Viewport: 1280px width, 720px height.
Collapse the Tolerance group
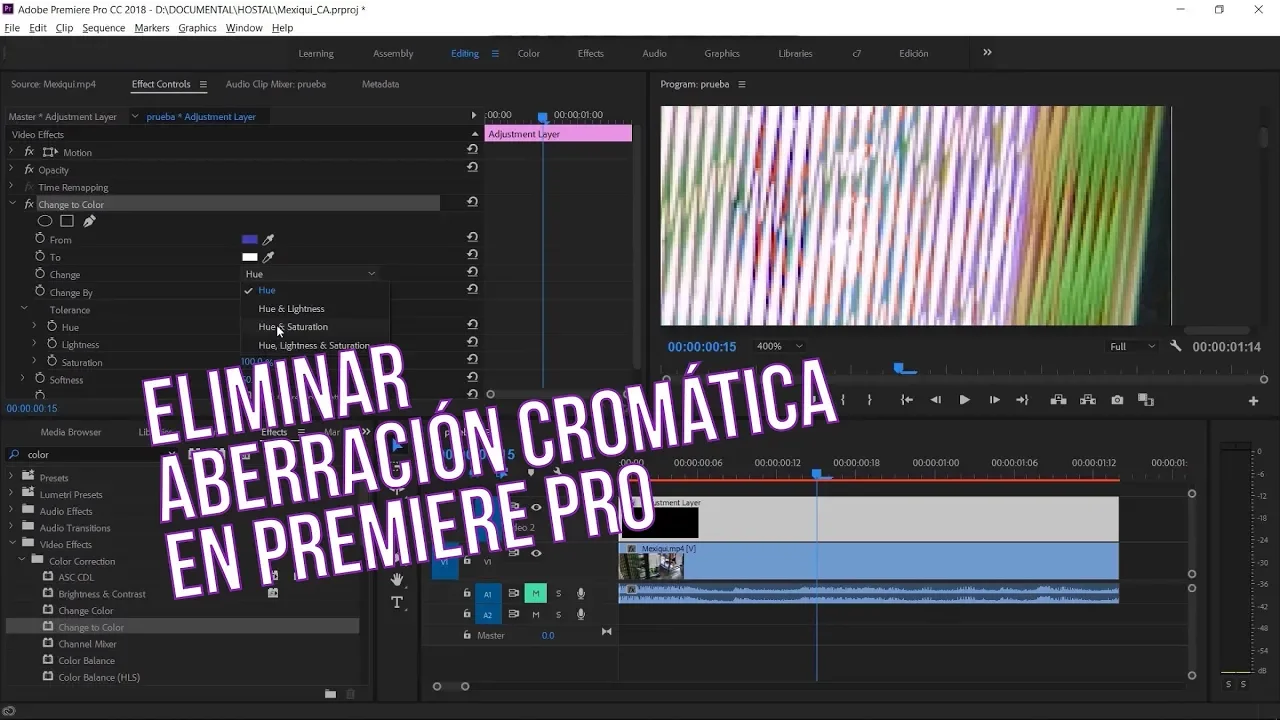pyautogui.click(x=24, y=309)
